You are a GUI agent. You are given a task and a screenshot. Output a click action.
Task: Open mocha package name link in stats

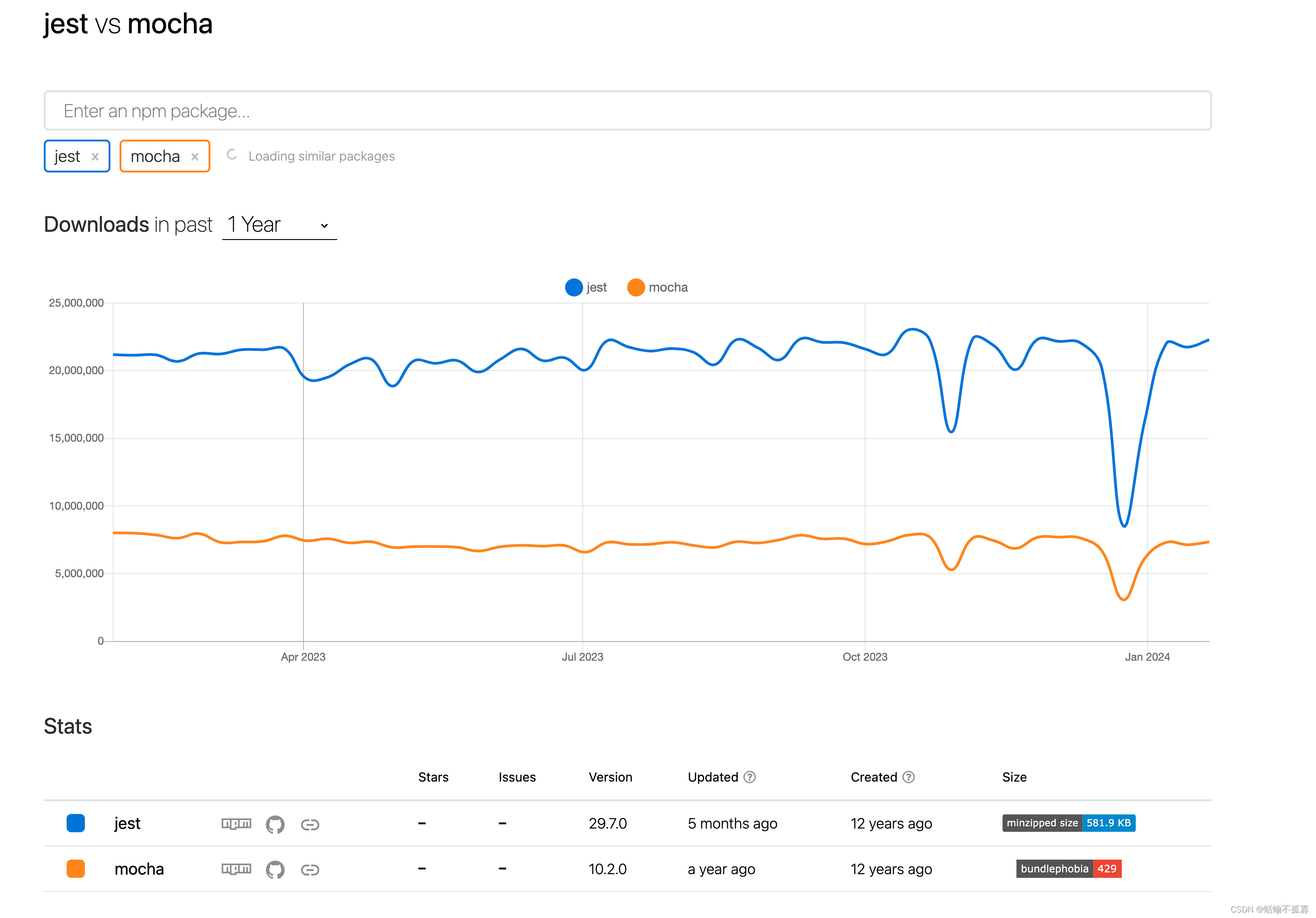[x=139, y=869]
